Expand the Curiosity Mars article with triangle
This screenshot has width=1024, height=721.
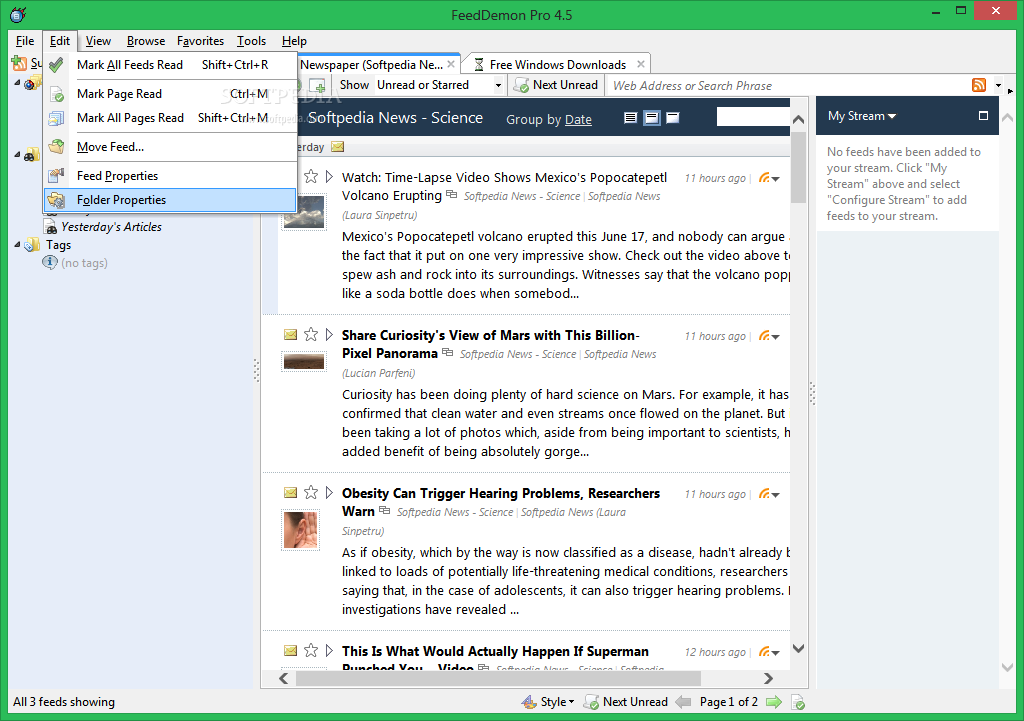coord(329,334)
